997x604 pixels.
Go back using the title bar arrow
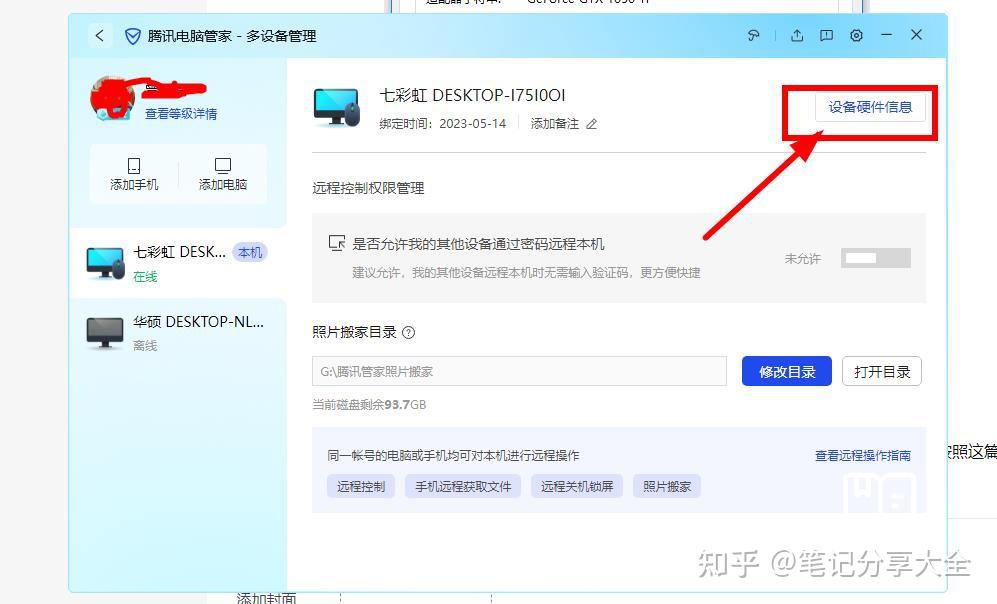click(x=100, y=36)
